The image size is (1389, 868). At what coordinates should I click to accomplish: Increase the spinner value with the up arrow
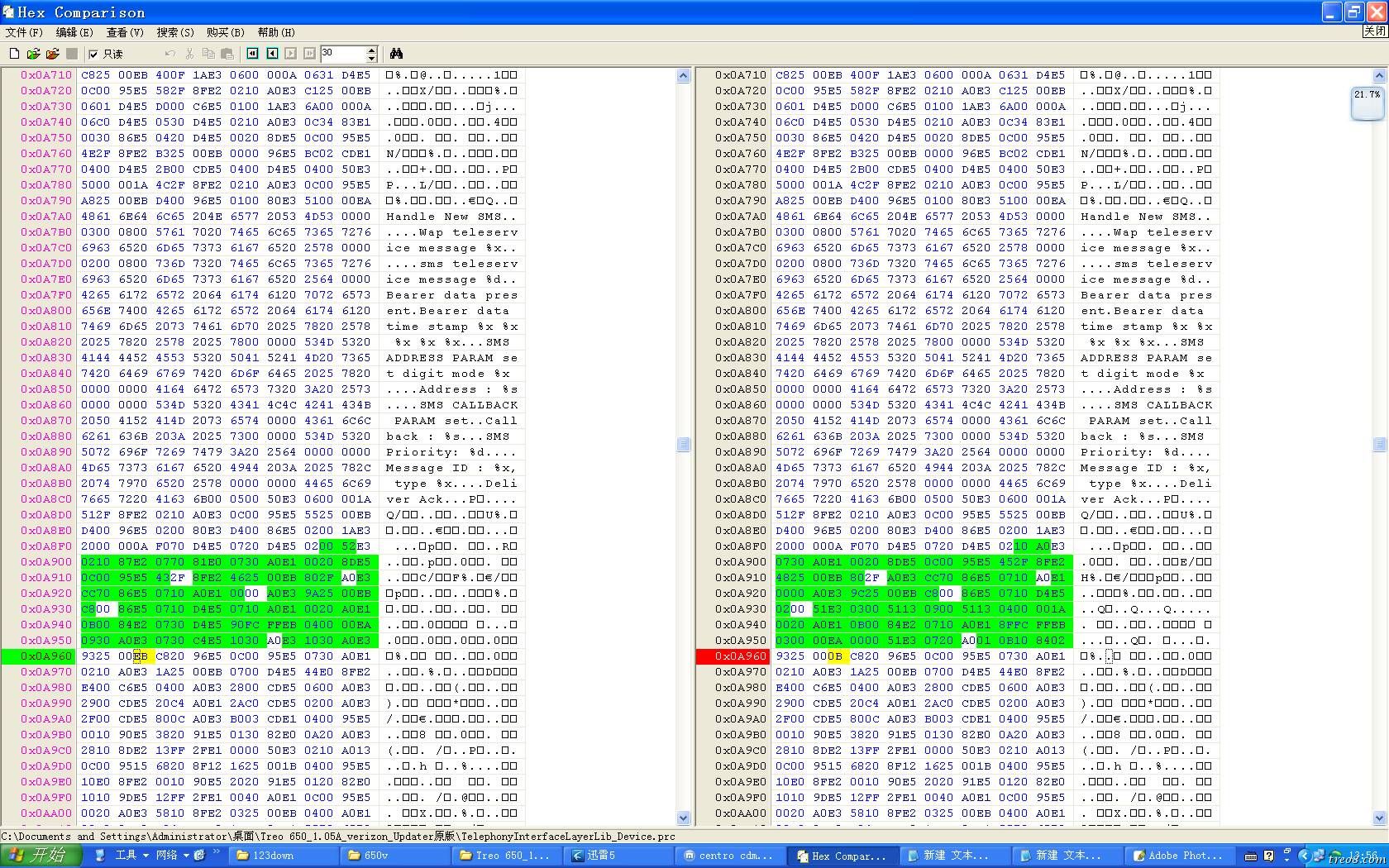tap(371, 50)
